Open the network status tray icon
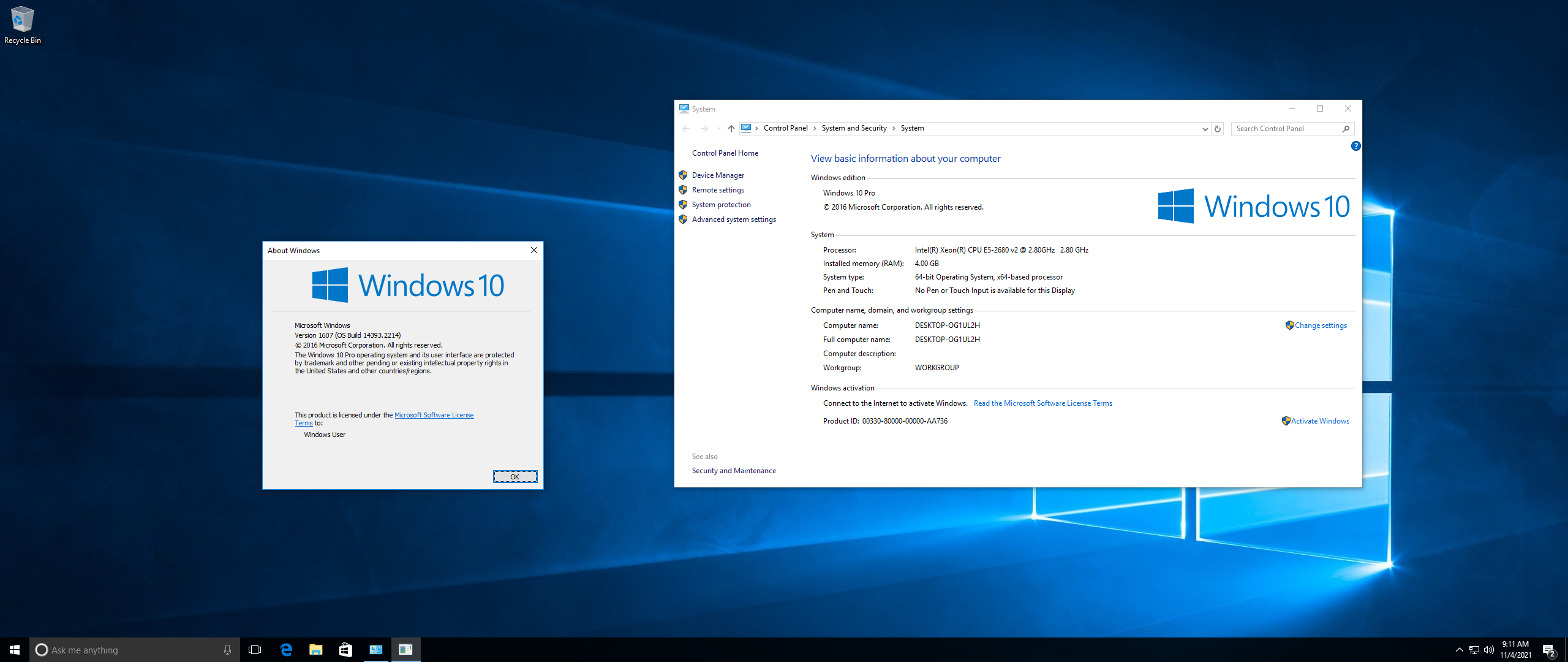 coord(1474,650)
